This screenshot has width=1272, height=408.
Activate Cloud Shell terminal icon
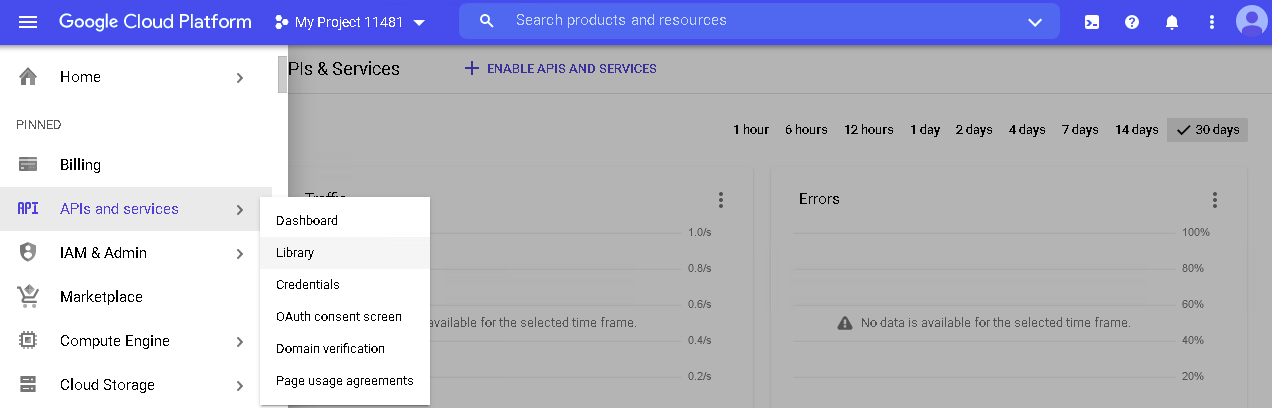point(1092,22)
